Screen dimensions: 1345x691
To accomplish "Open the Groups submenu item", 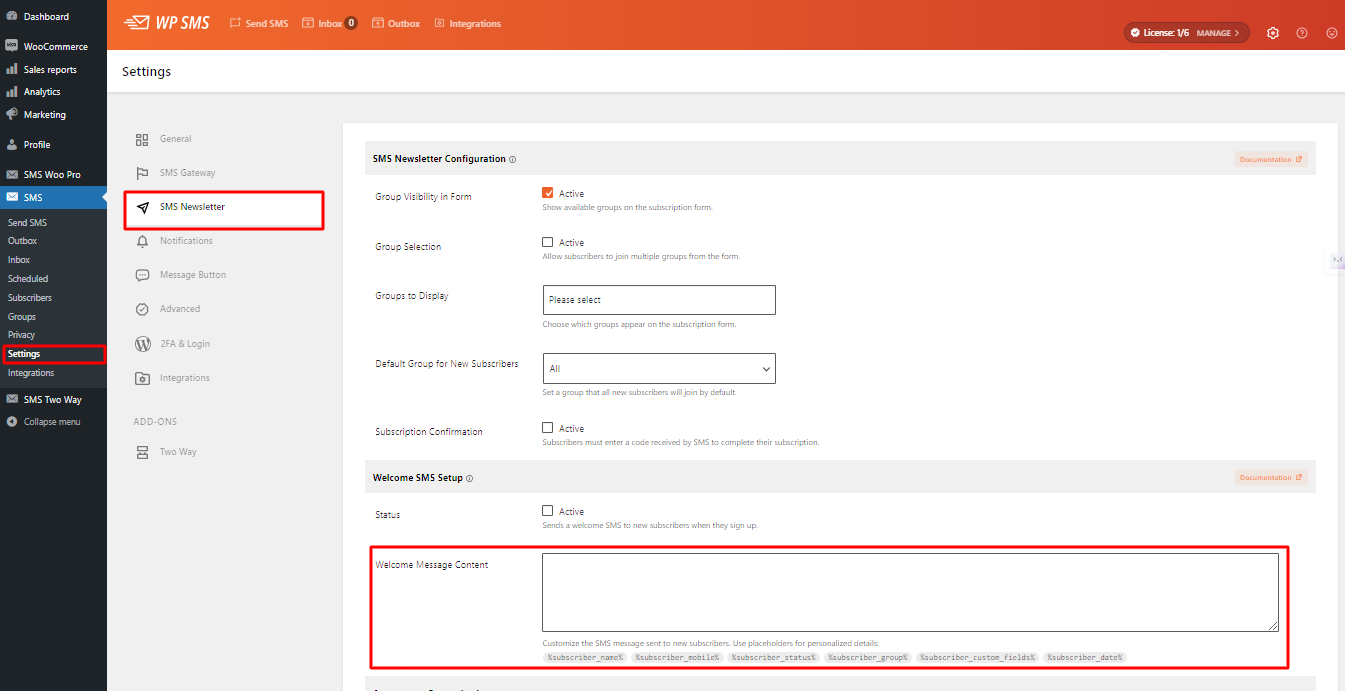I will (x=22, y=317).
